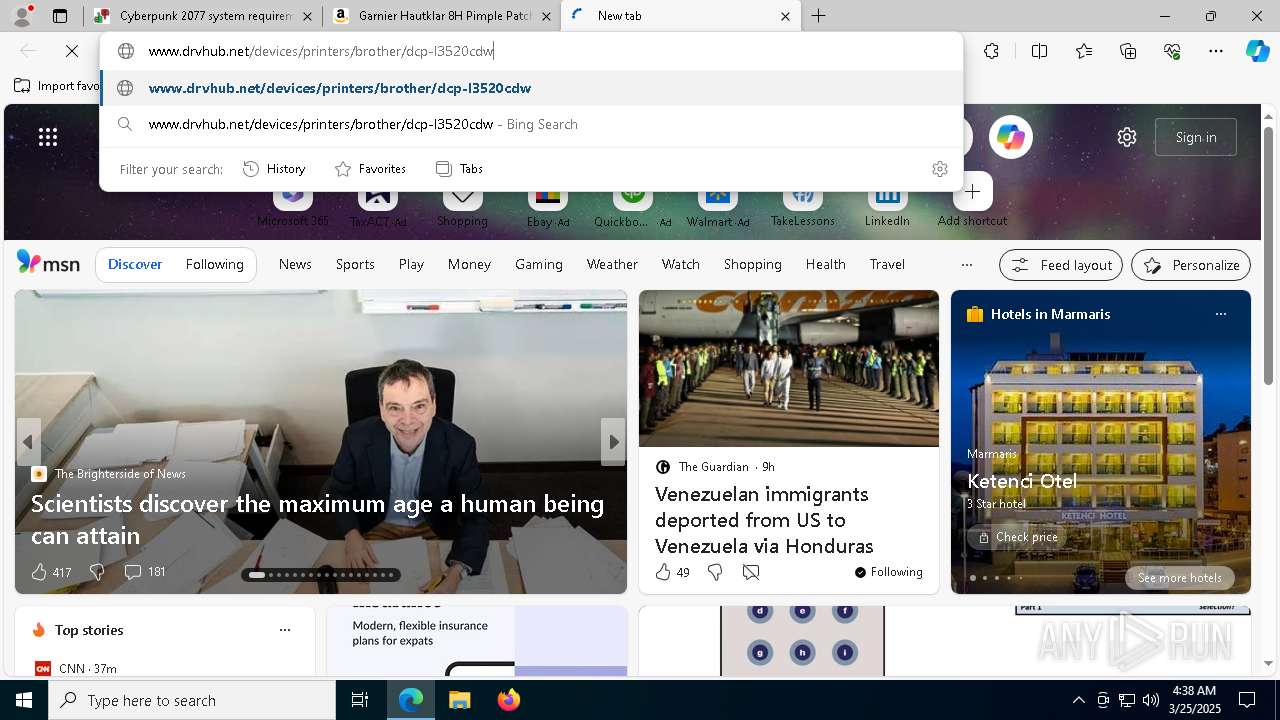
Task: Open the Walmart shortcut
Action: 718,206
